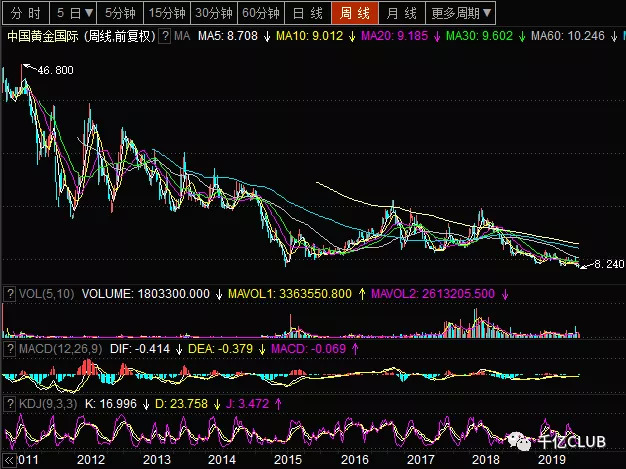This screenshot has width=626, height=469.
Task: Click the DEA: -0.379 value
Action: coord(220,349)
